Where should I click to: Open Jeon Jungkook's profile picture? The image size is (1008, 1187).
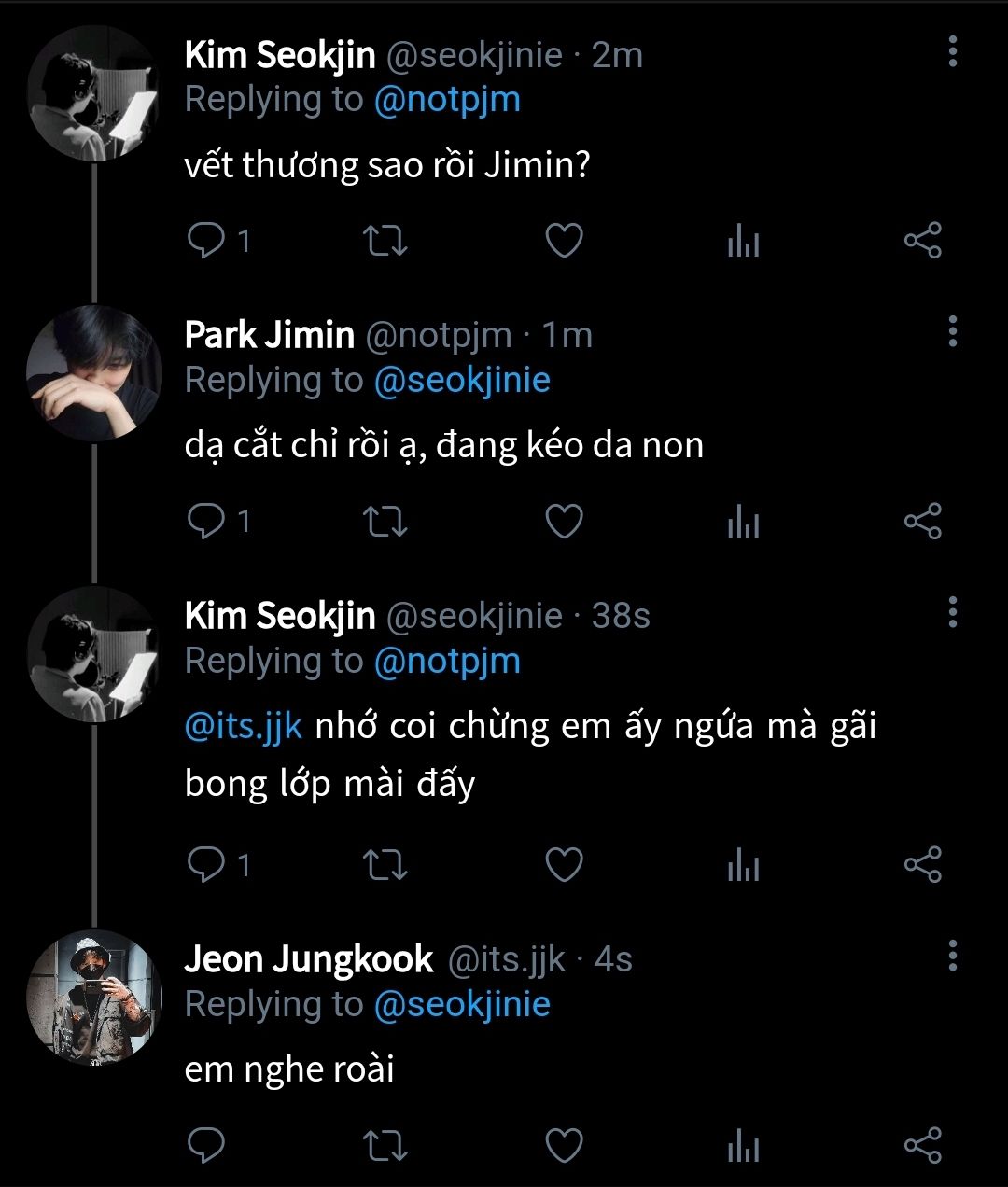(93, 998)
